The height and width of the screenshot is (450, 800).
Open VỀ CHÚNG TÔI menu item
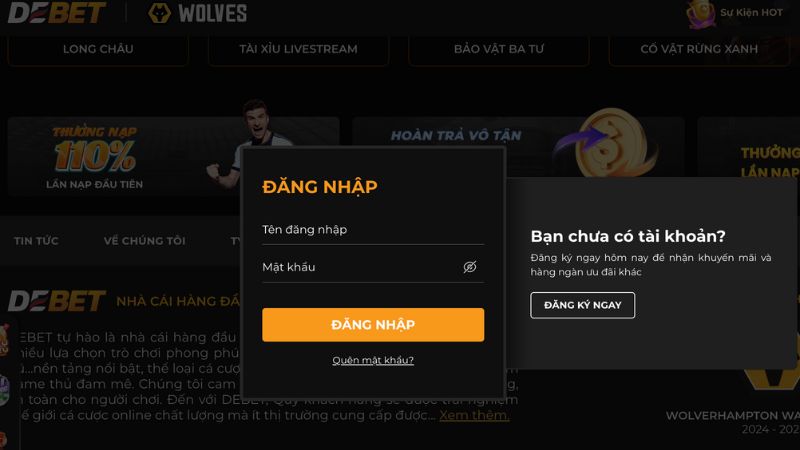pyautogui.click(x=145, y=241)
